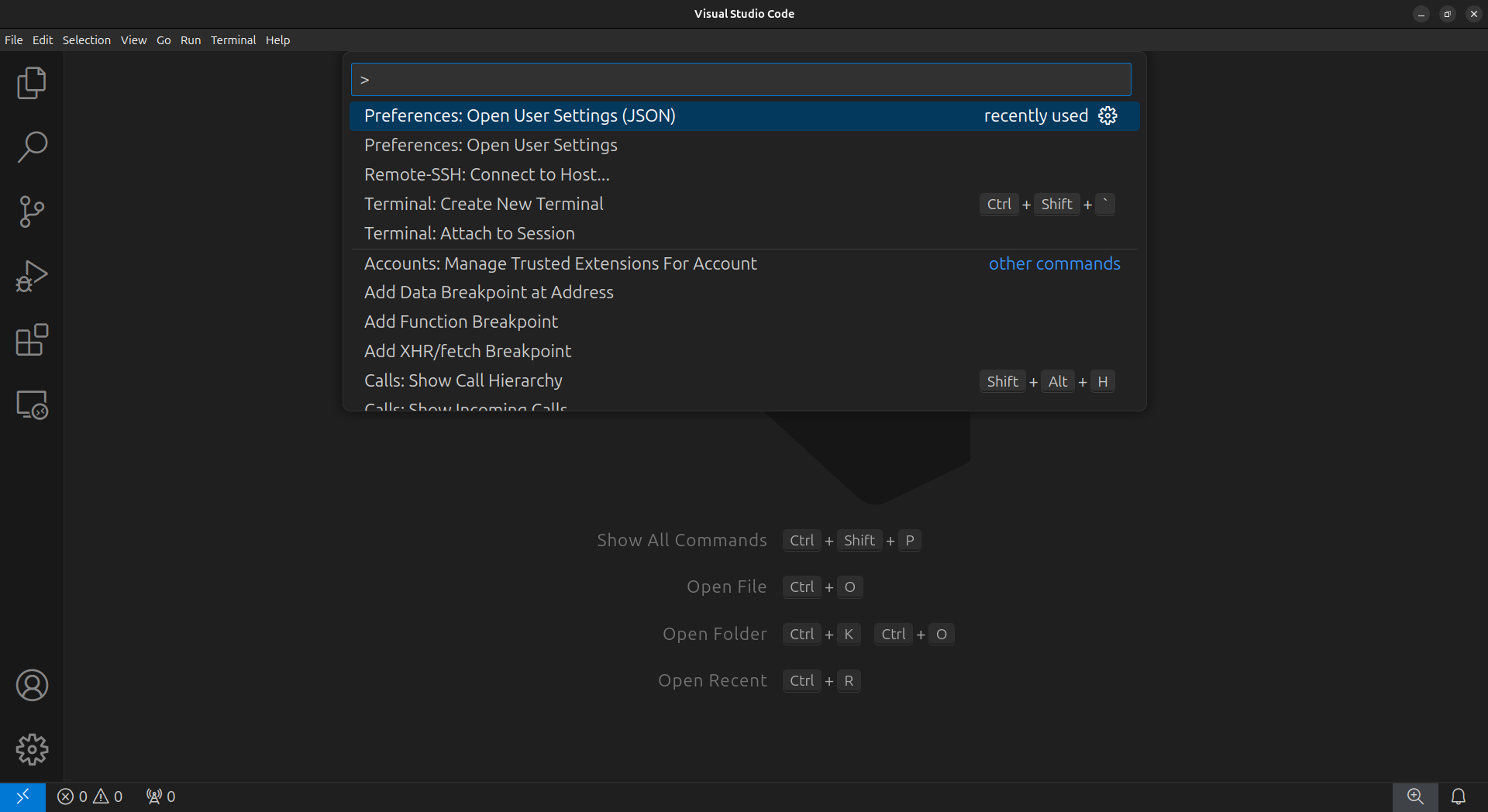Open the Manage gear in activity bar
This screenshot has width=1488, height=812.
[x=32, y=749]
